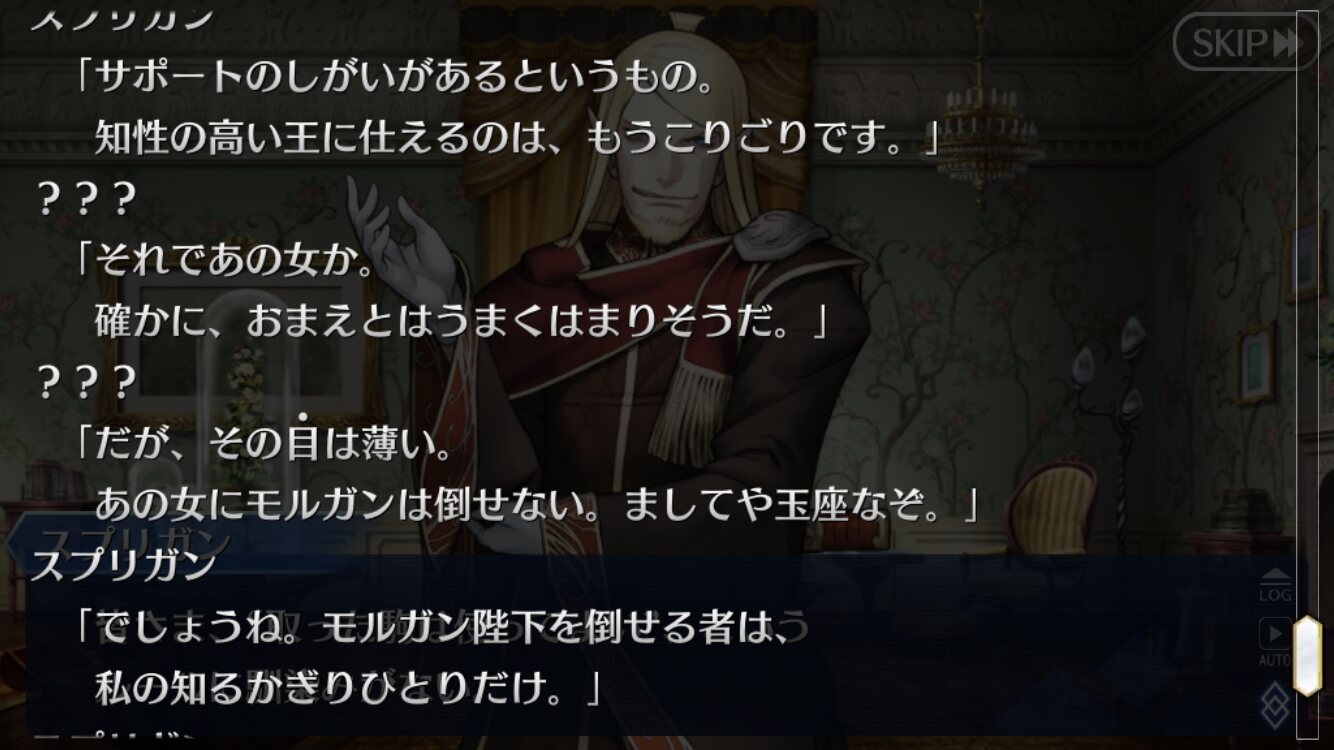Select the line でしょうね。モルガン陛下を倒せる者は
The width and height of the screenshot is (1334, 750).
click(441, 627)
